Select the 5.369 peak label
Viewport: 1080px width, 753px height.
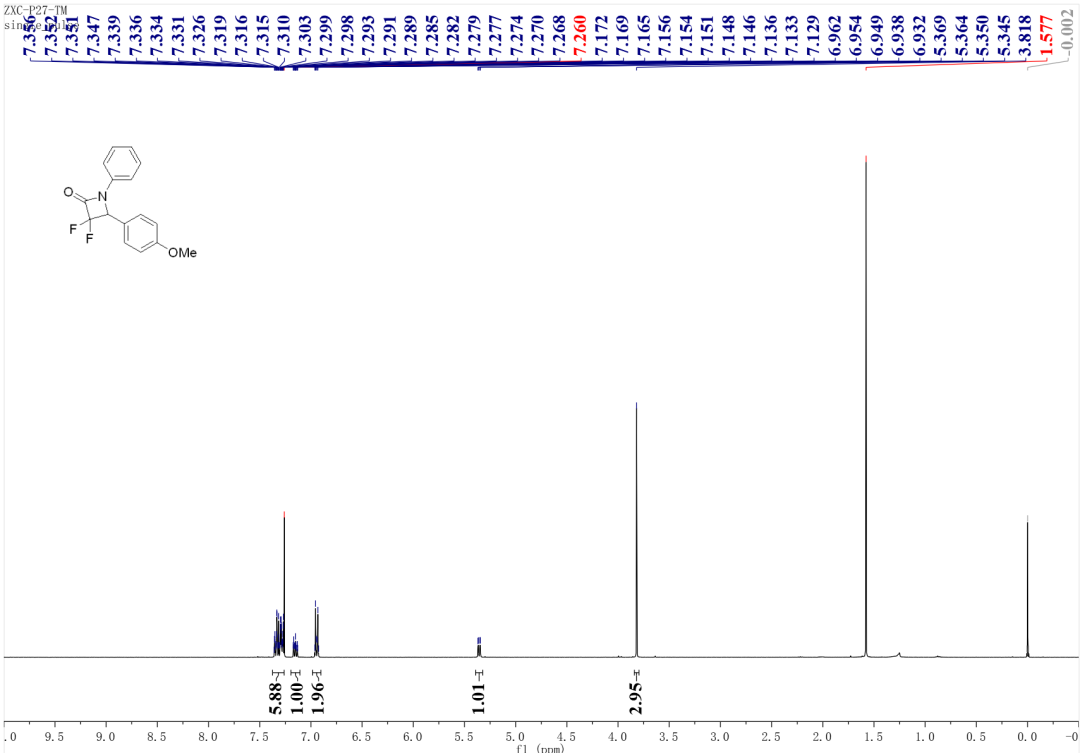click(940, 36)
